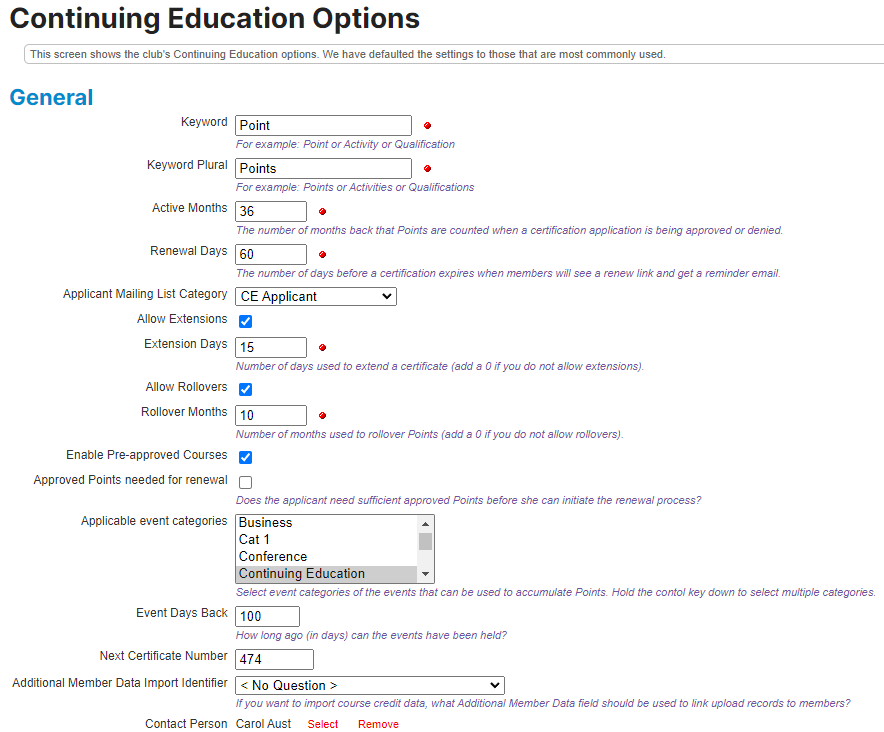The image size is (884, 732).
Task: Enable the Allow Extensions checkbox
Action: tap(244, 321)
